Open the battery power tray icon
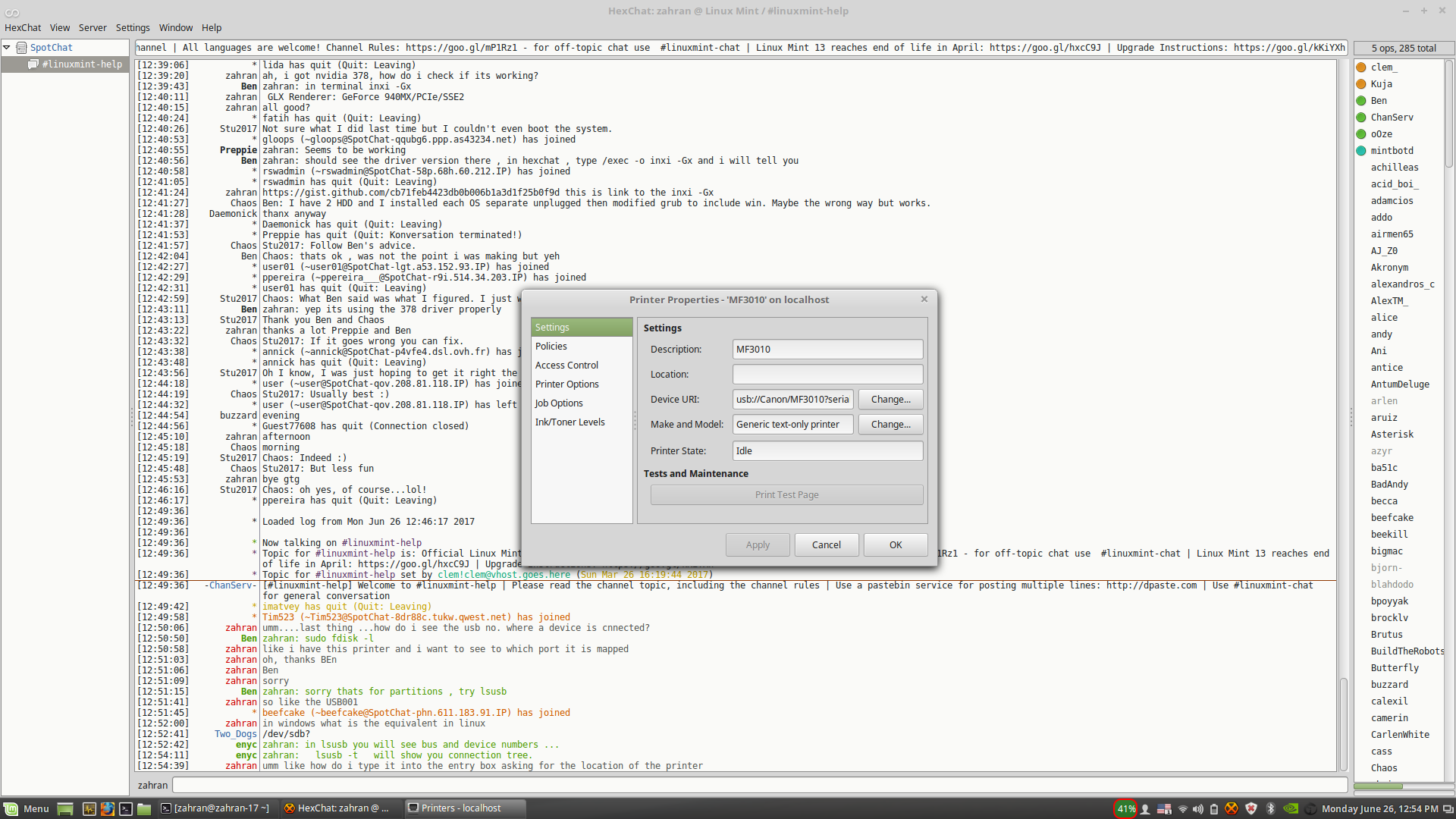Viewport: 1456px width, 819px height. click(1214, 809)
